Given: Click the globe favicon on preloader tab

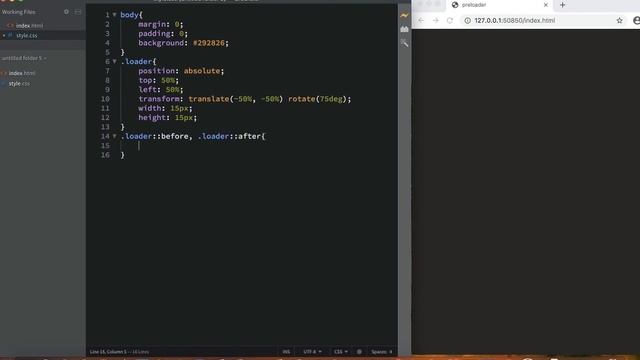Looking at the screenshot, I should tap(455, 5).
